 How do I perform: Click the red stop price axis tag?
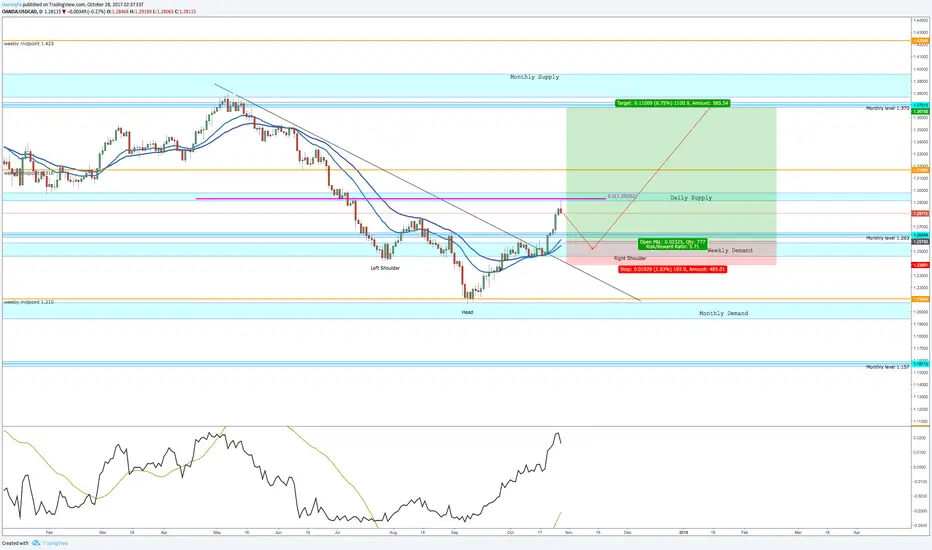tap(920, 265)
